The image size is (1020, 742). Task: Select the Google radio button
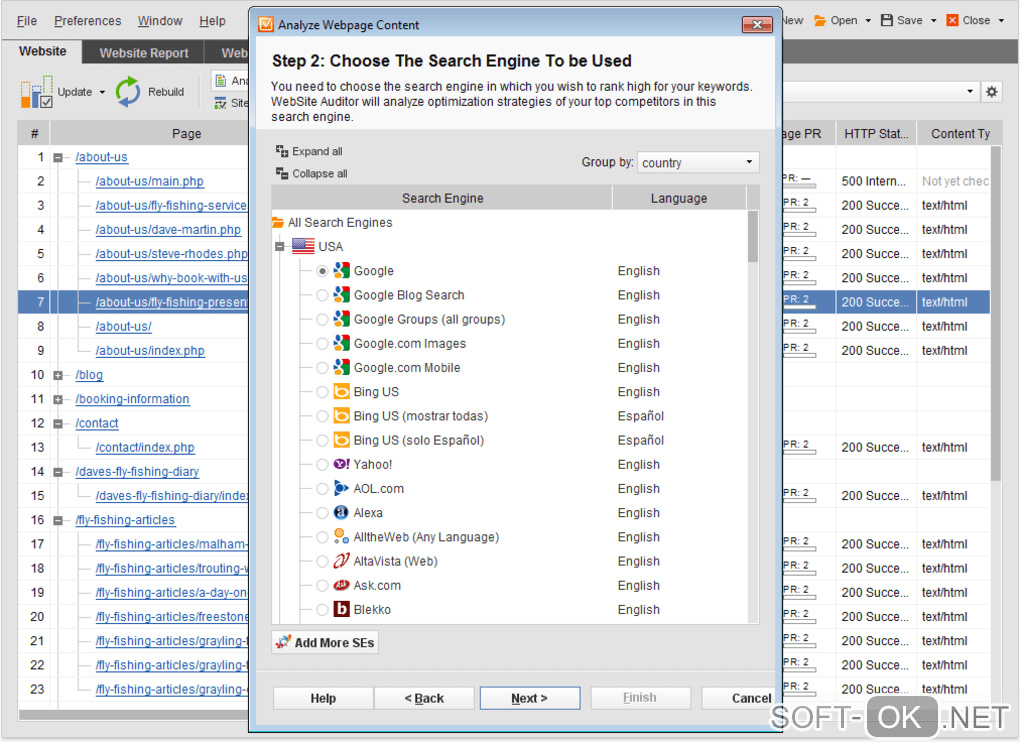click(322, 271)
